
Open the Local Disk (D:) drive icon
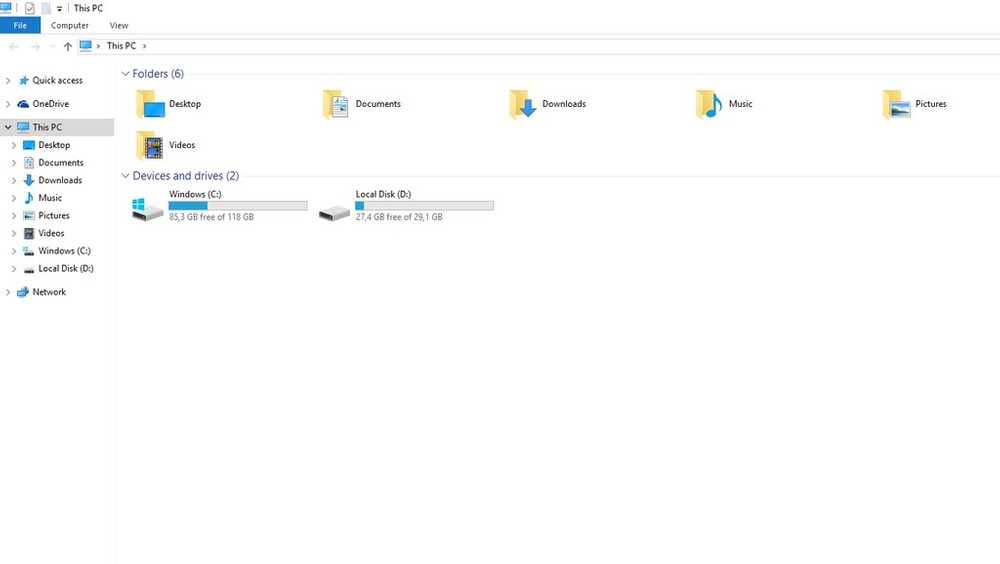coord(335,209)
